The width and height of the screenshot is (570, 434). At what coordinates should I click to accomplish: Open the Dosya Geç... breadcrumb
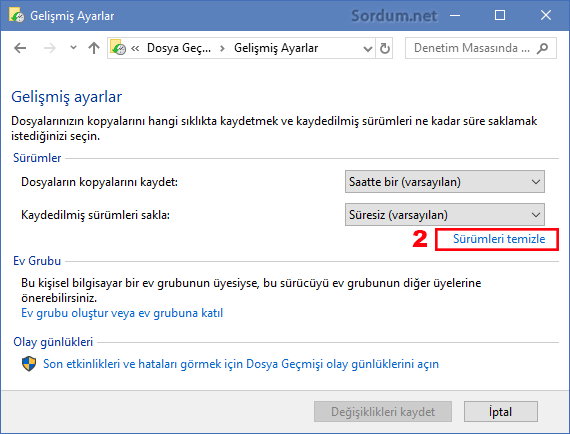pyautogui.click(x=178, y=48)
